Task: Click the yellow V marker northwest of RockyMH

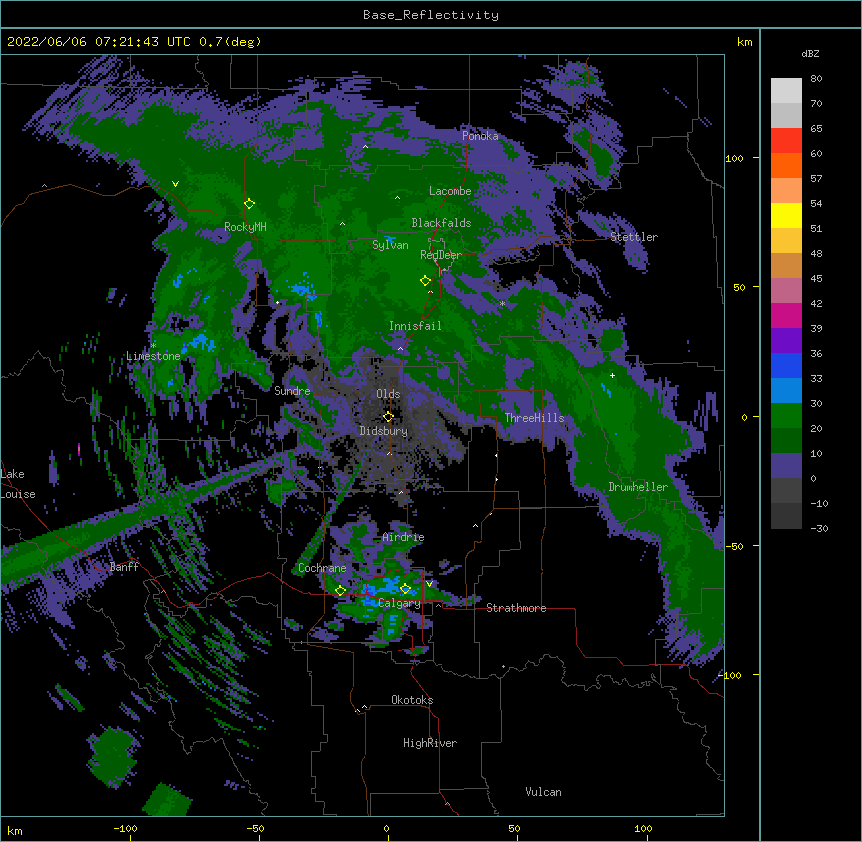Action: [175, 184]
